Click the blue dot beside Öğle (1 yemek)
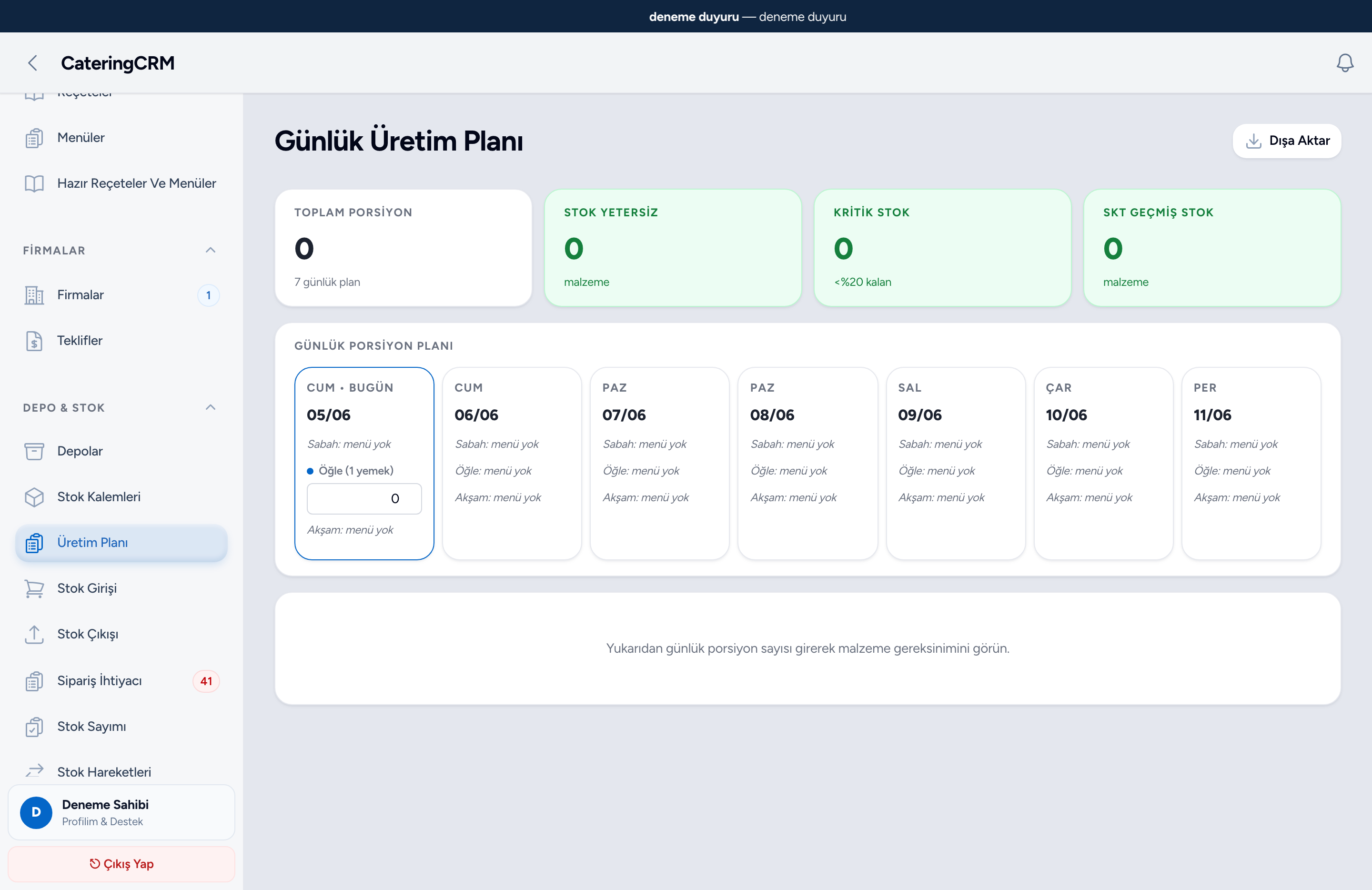The image size is (1372, 890). (x=310, y=471)
